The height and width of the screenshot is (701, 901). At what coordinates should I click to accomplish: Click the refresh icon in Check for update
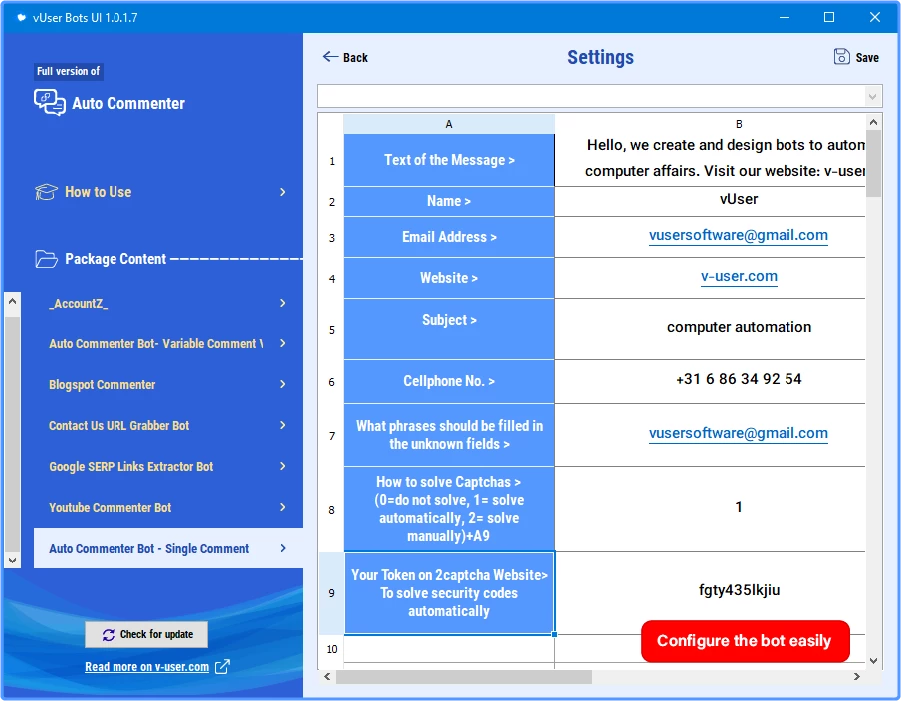[109, 635]
